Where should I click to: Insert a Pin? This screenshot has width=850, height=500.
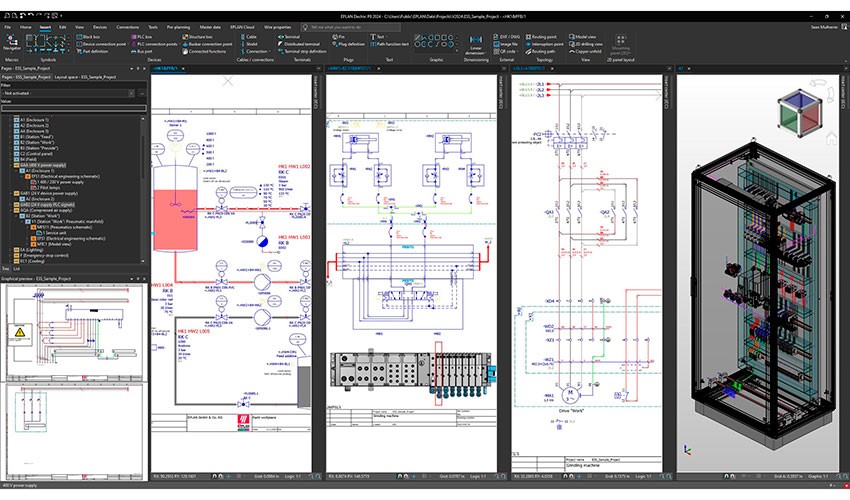338,37
